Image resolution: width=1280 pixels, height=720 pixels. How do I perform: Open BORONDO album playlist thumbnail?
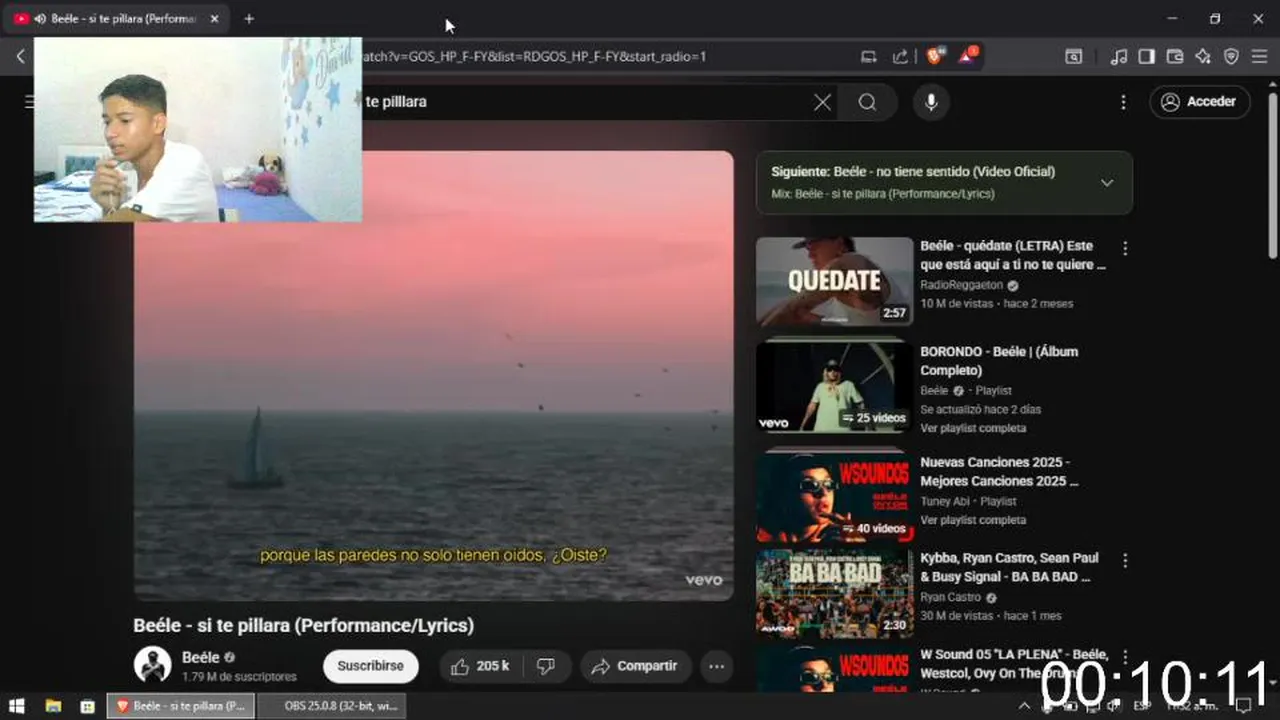point(834,388)
